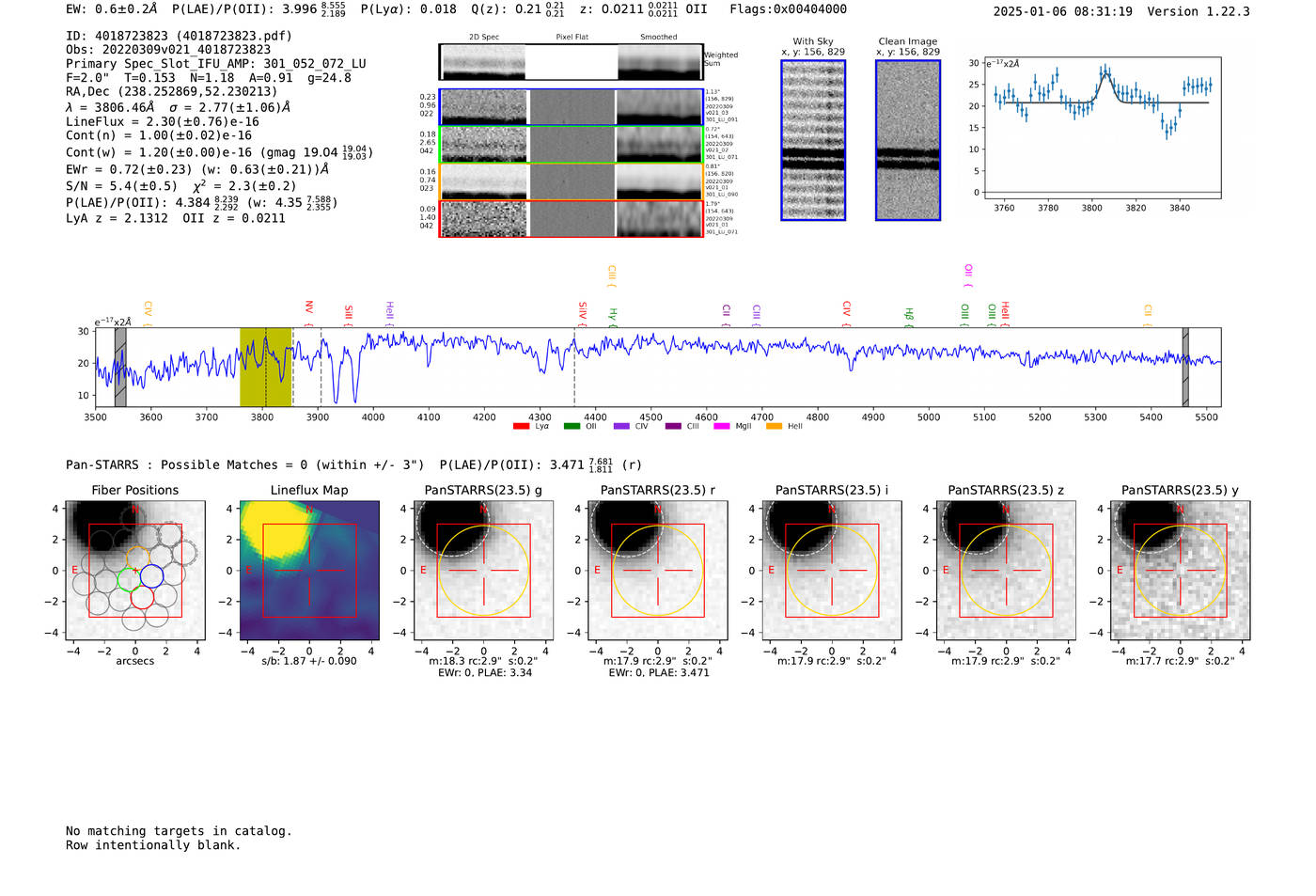The height and width of the screenshot is (896, 1316).
Task: Click the yellow highlighted region in spectrum
Action: coord(265,368)
